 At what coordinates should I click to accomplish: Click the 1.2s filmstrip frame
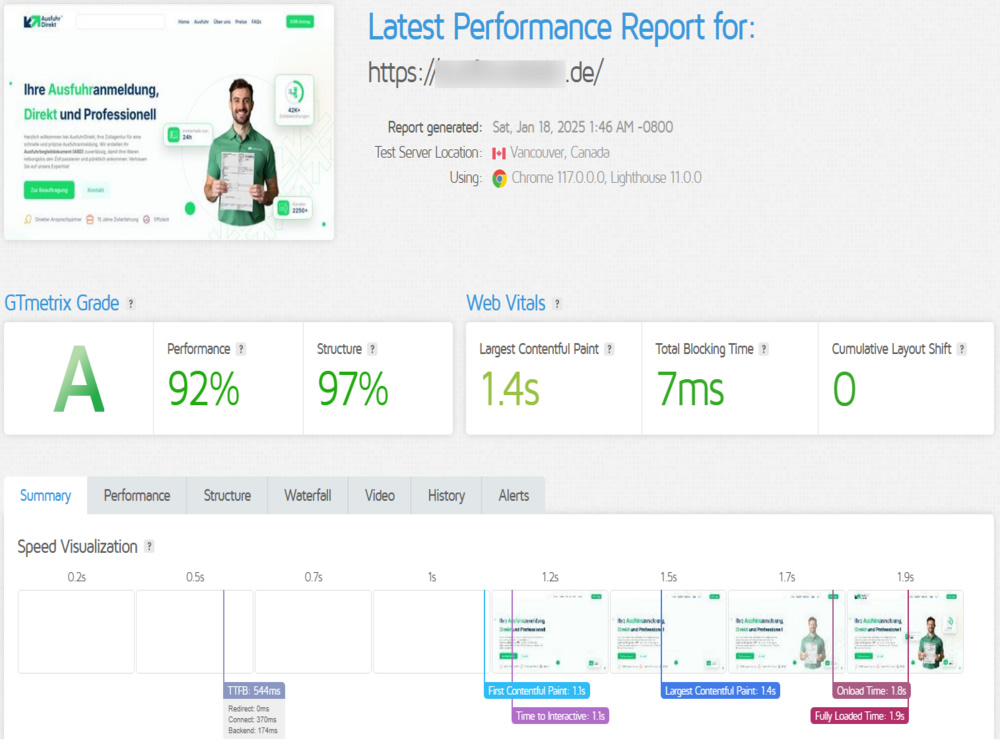(x=550, y=631)
